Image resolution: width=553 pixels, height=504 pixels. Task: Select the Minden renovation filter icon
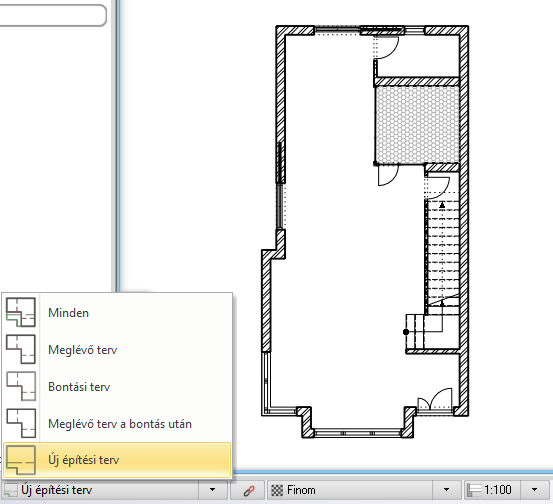pos(21,312)
